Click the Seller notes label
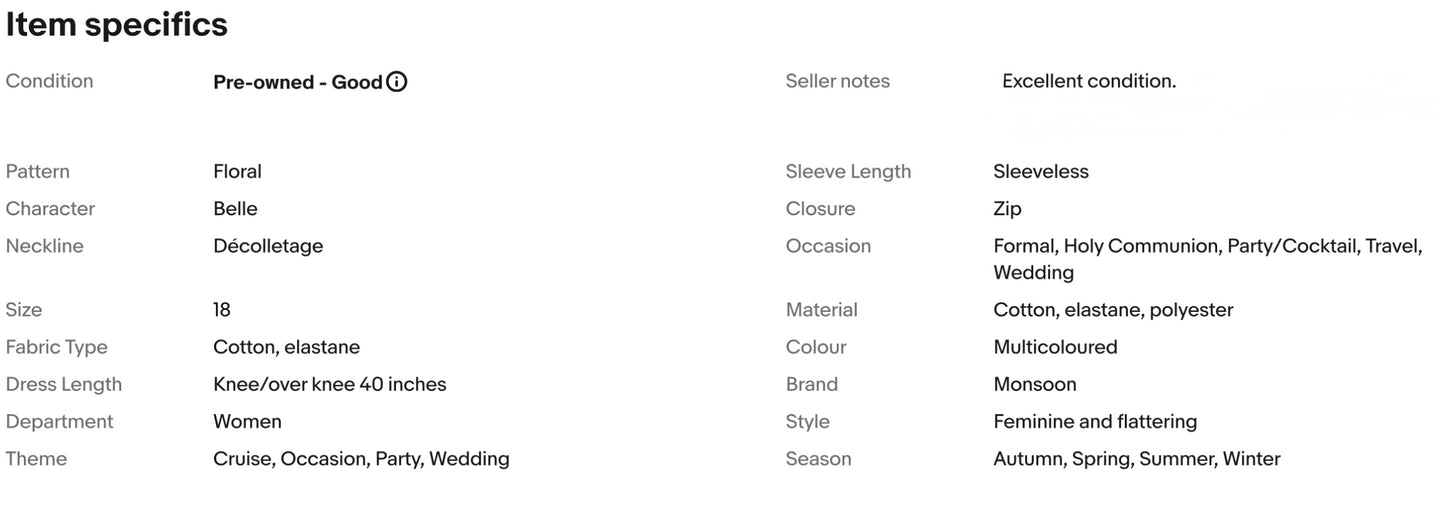This screenshot has height=509, width=1445. pyautogui.click(x=838, y=81)
